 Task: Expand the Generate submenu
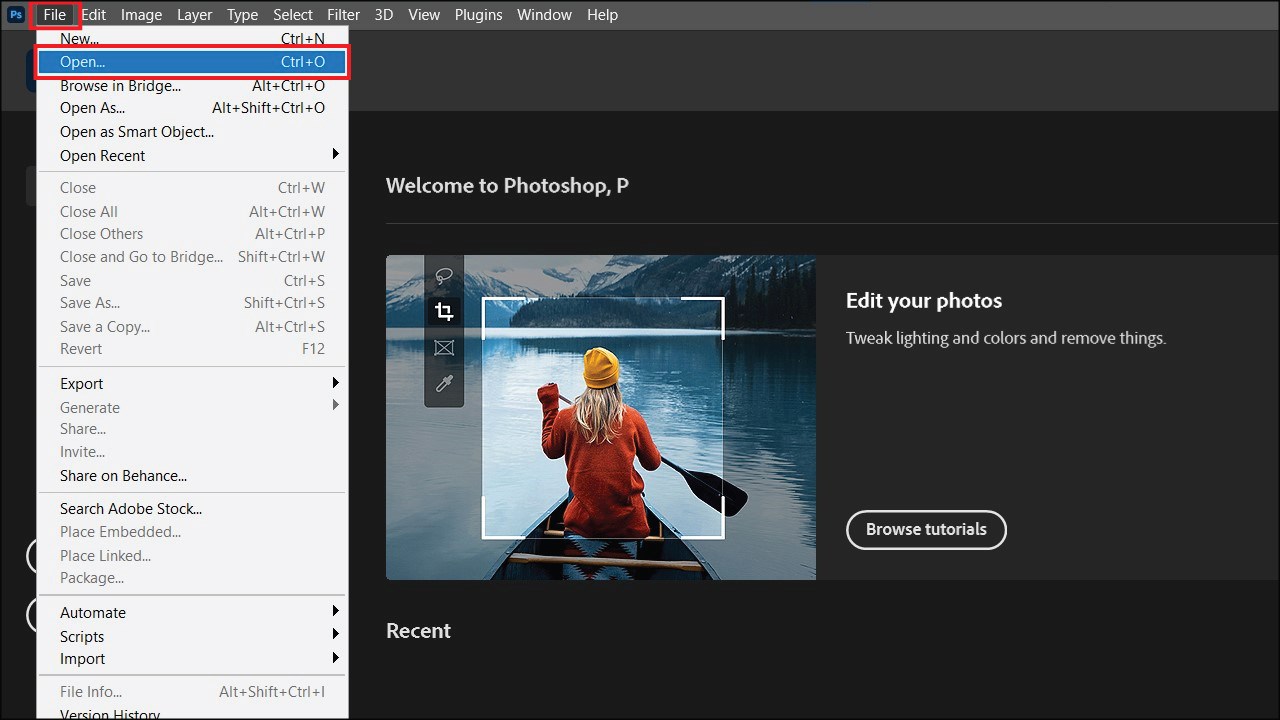point(89,407)
